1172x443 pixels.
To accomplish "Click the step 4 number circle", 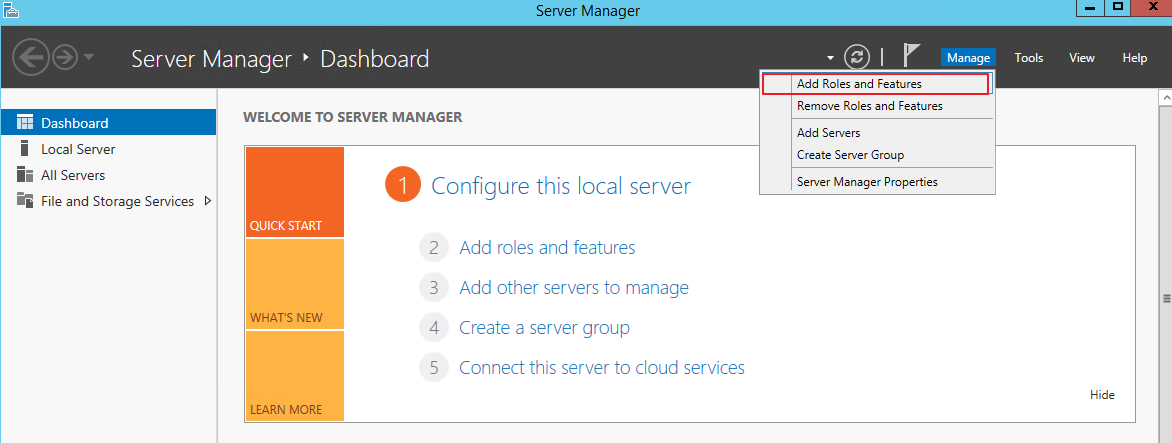I will coord(434,327).
